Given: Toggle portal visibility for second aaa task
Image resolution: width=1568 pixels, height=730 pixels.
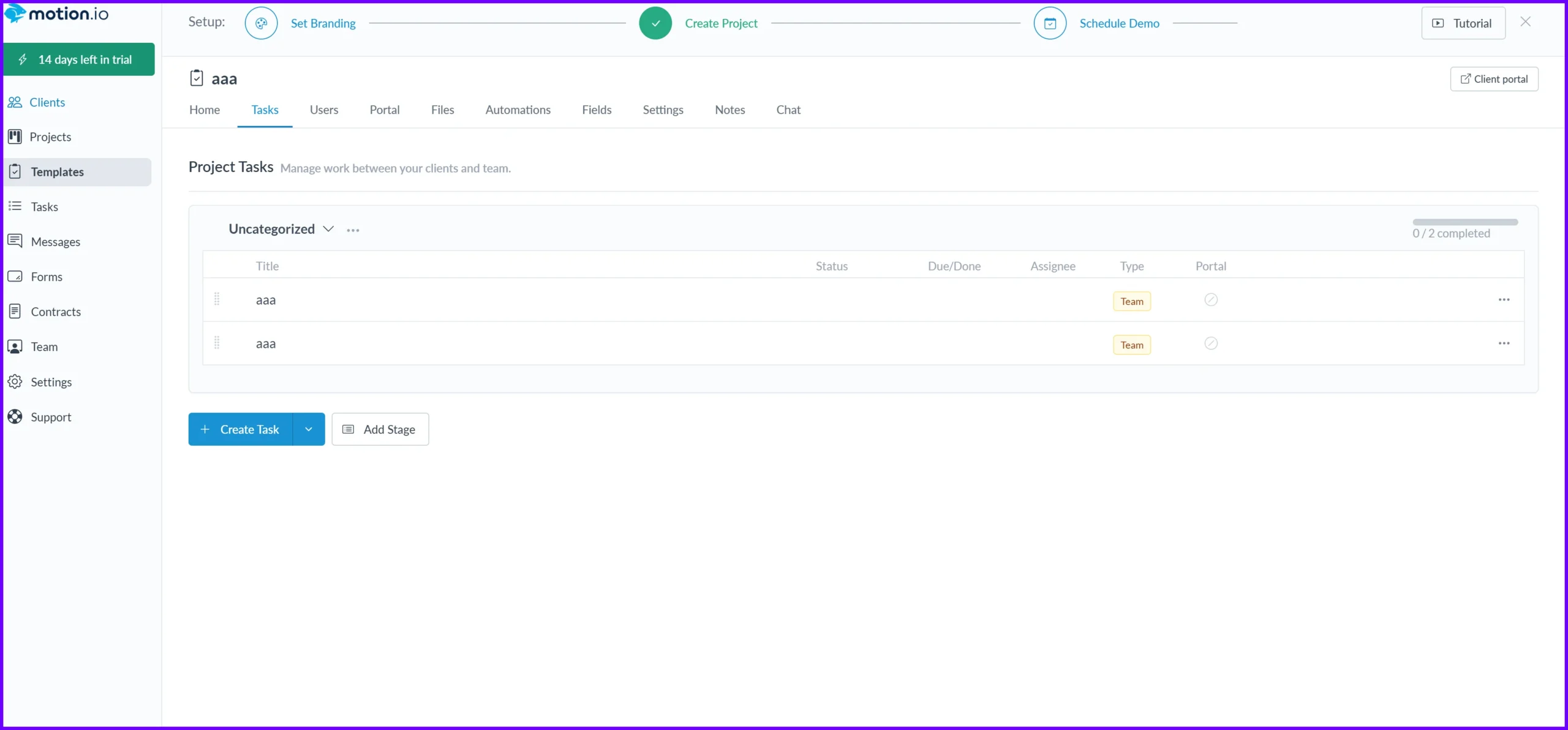Looking at the screenshot, I should pos(1210,344).
